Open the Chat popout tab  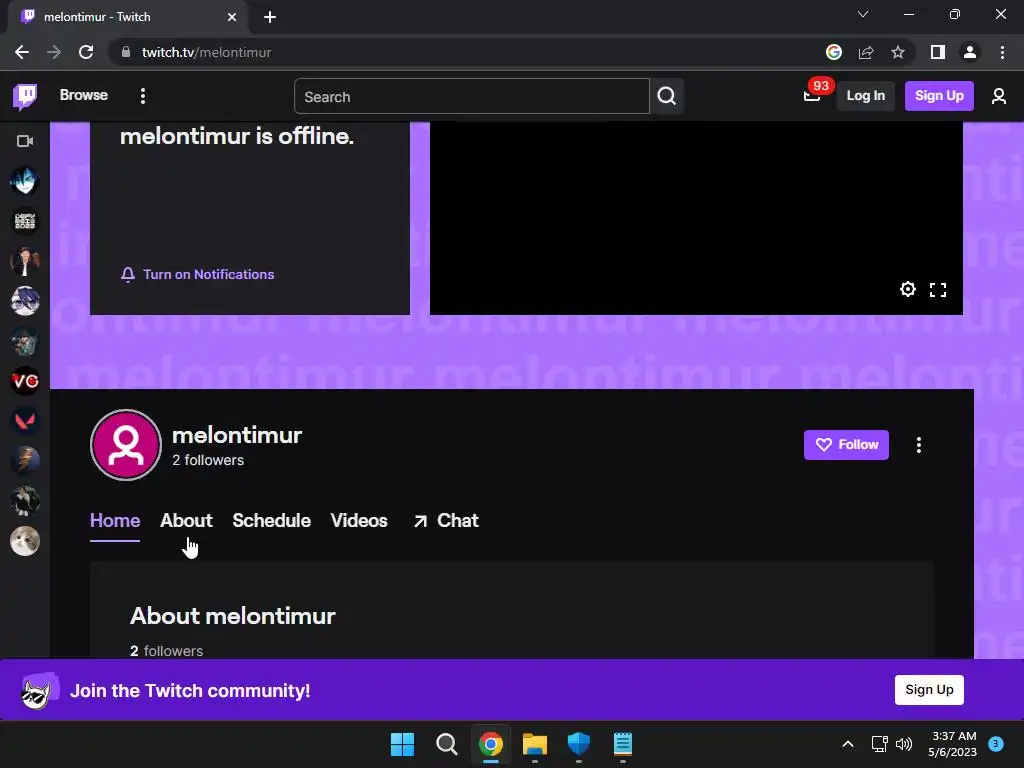(x=445, y=520)
